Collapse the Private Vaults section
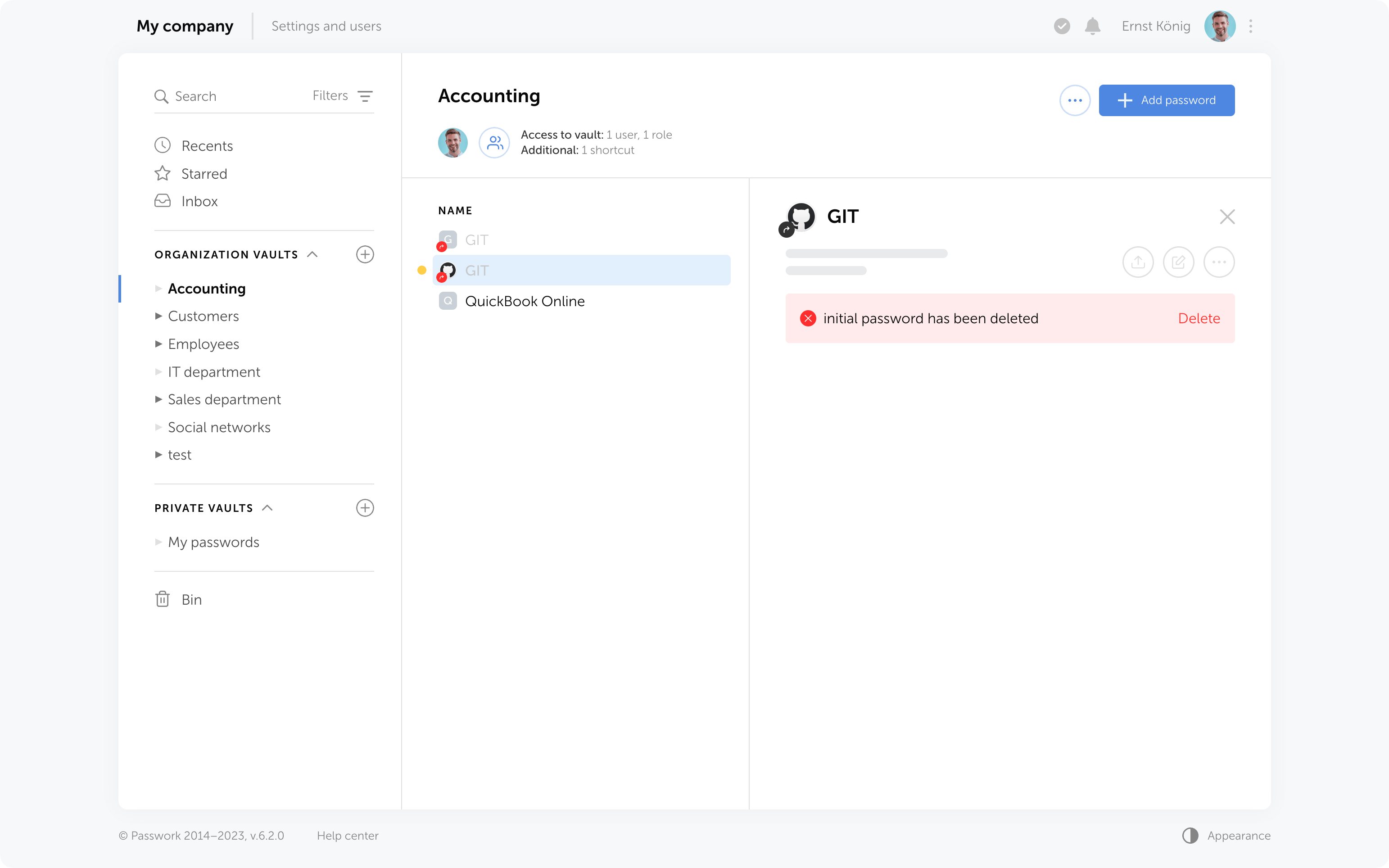 [267, 508]
